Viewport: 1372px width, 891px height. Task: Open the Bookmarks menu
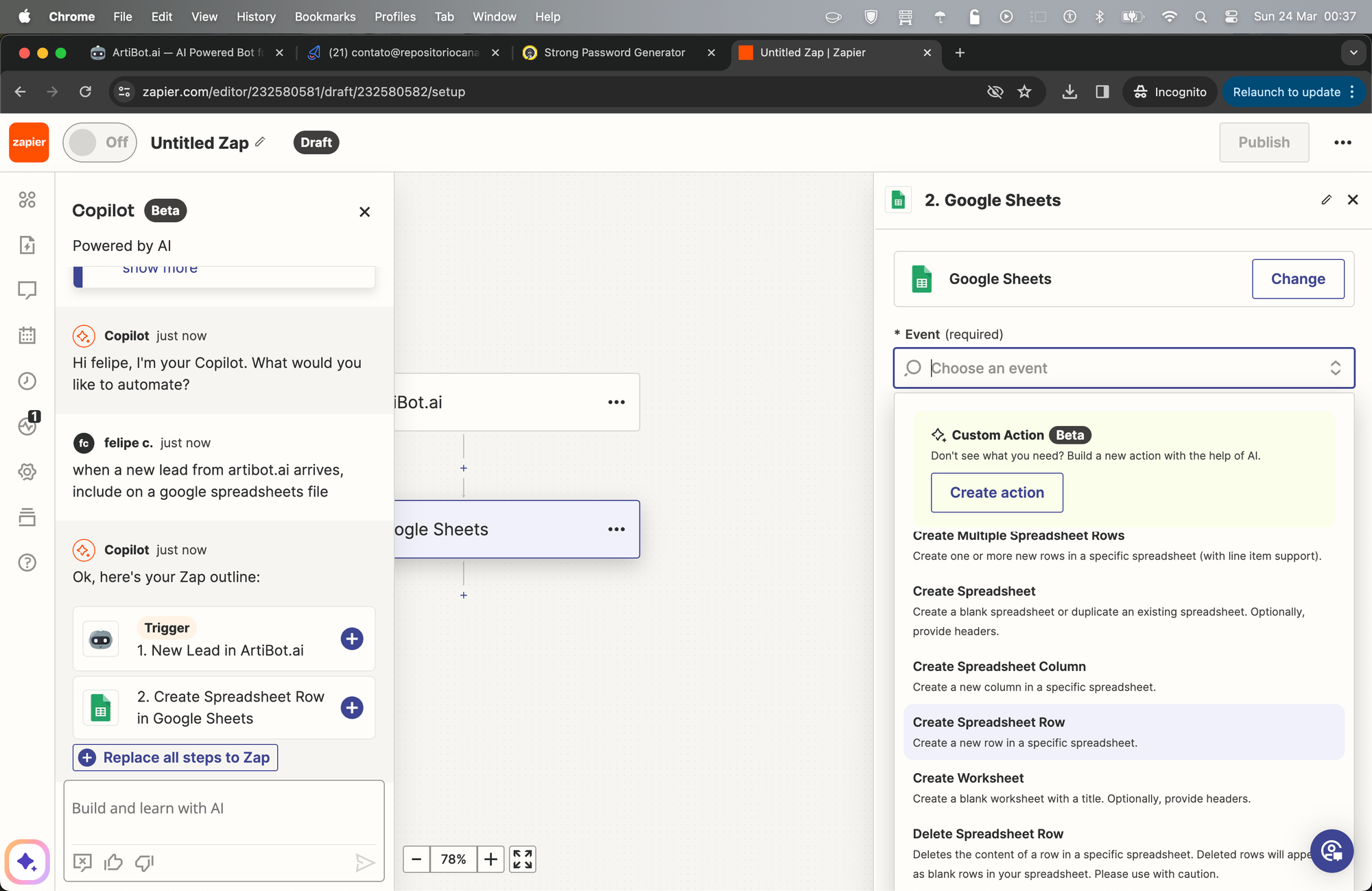tap(325, 16)
